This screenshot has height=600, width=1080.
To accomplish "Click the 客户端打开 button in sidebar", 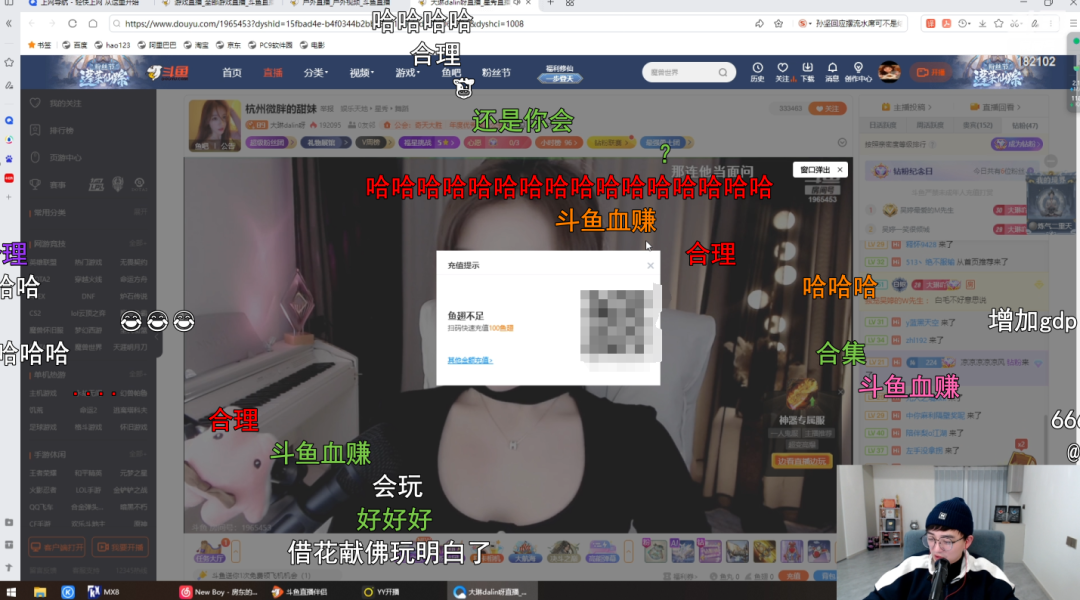I will click(57, 547).
